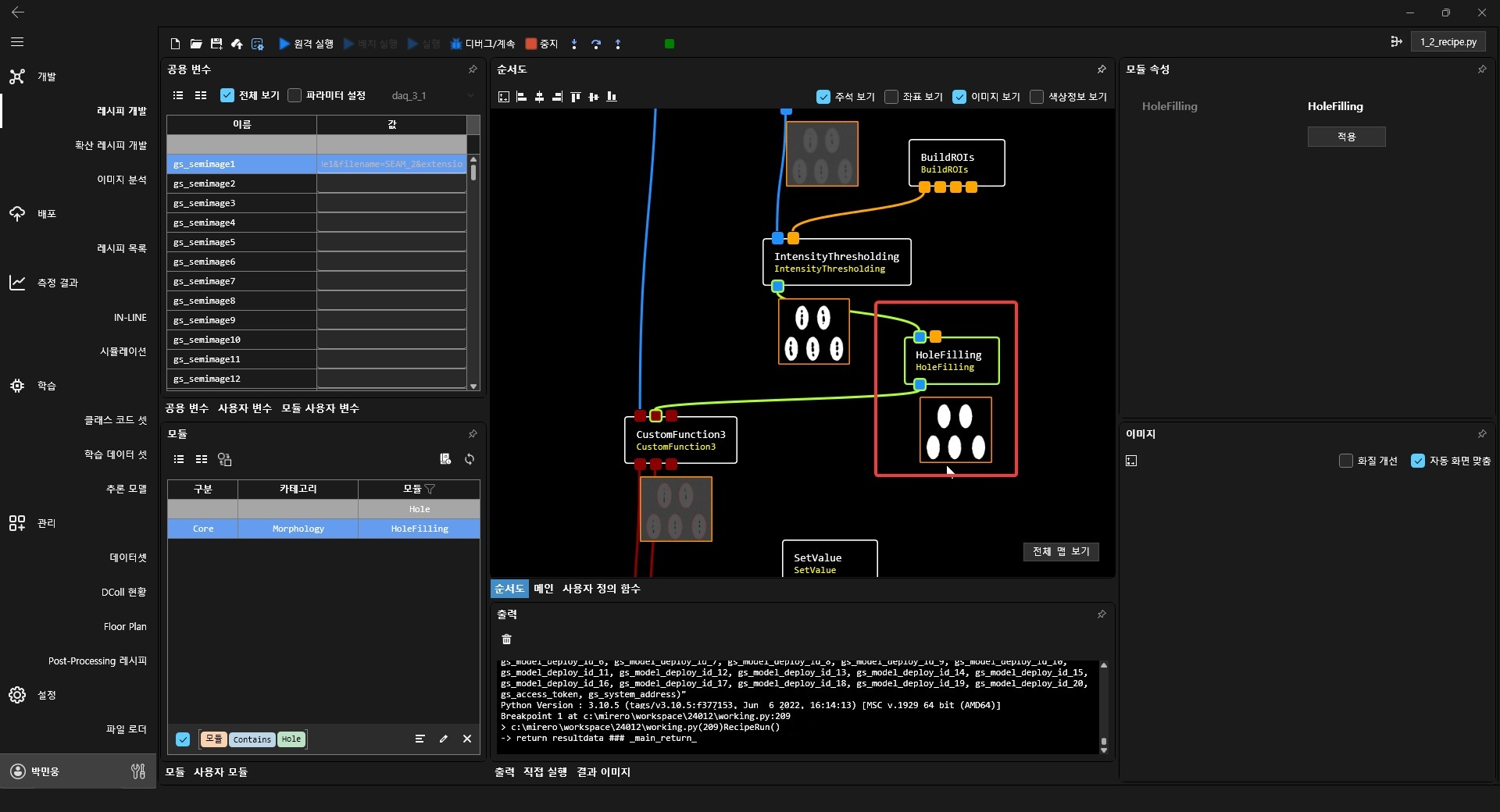Click the debug/continue bug icon

456,44
